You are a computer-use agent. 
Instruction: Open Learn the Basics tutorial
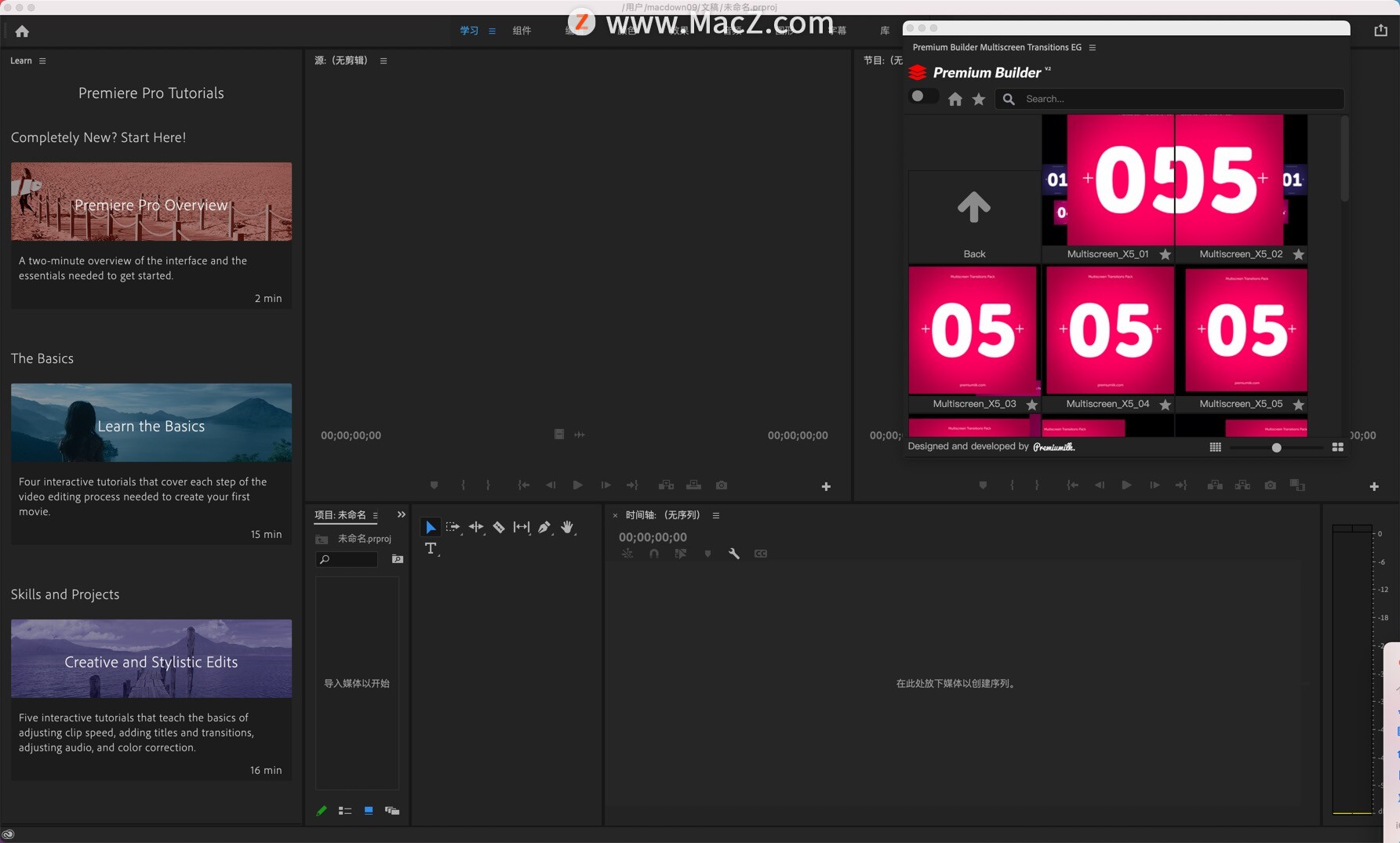151,423
